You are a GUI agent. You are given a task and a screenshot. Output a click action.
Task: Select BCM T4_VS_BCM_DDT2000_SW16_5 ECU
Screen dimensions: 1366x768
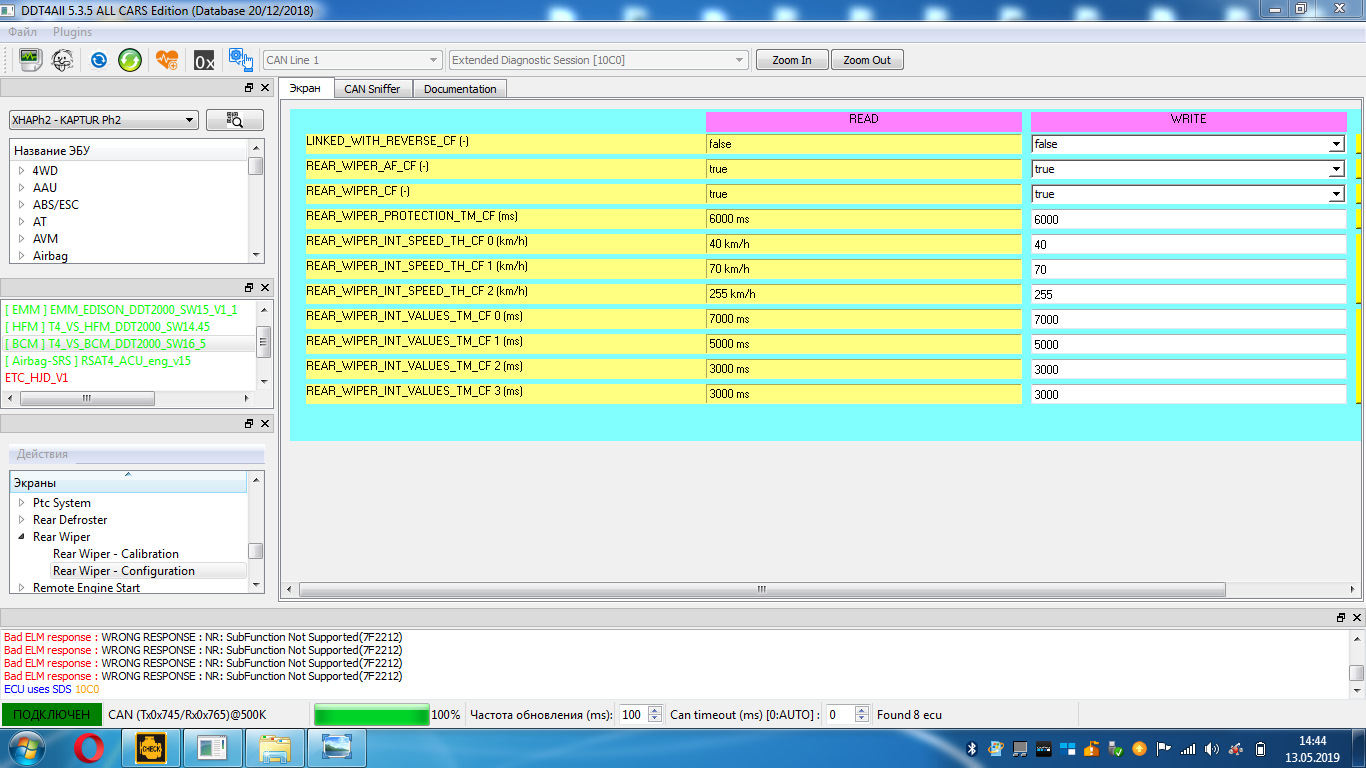point(105,344)
